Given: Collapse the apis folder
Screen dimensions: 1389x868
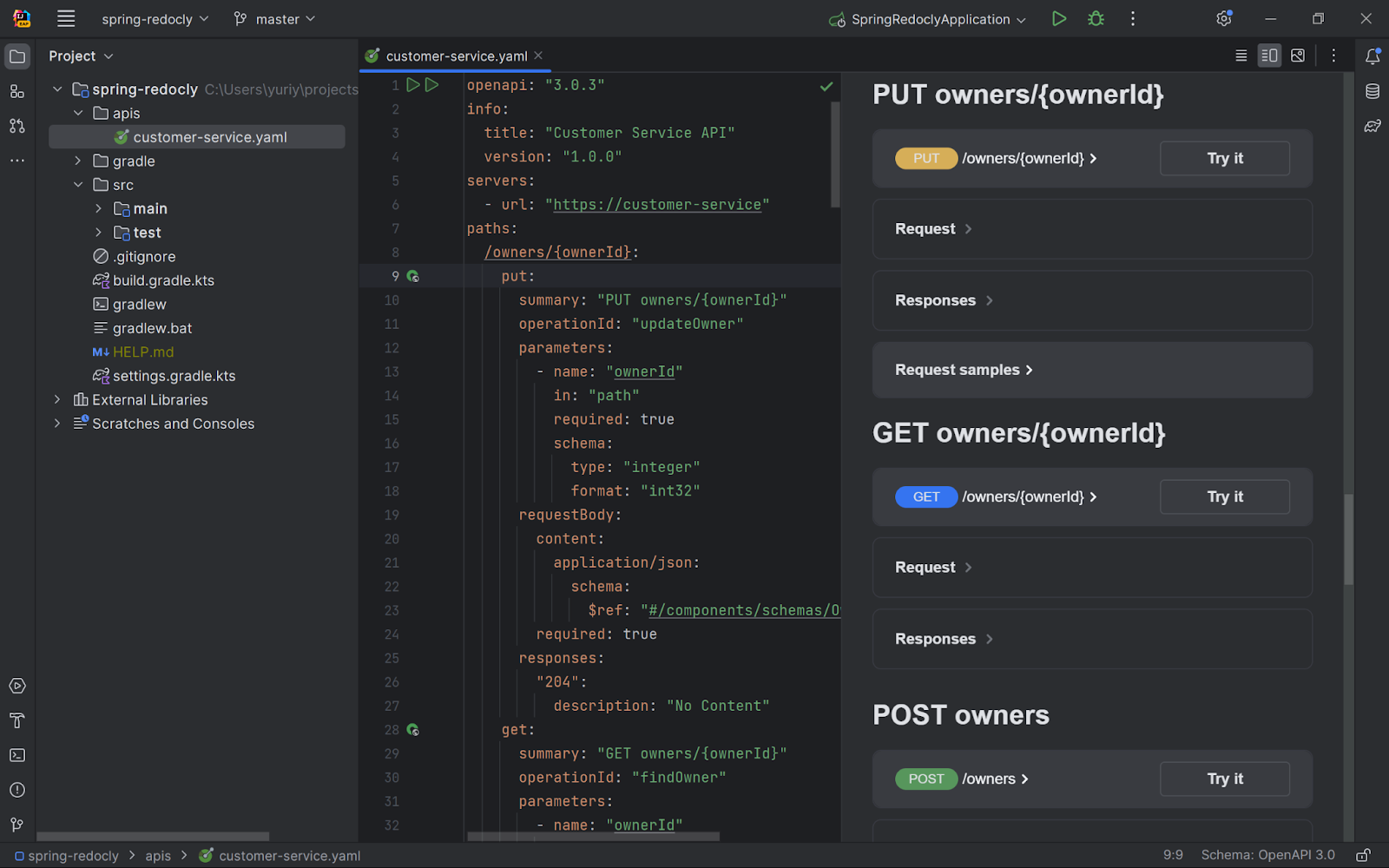Looking at the screenshot, I should click(78, 113).
